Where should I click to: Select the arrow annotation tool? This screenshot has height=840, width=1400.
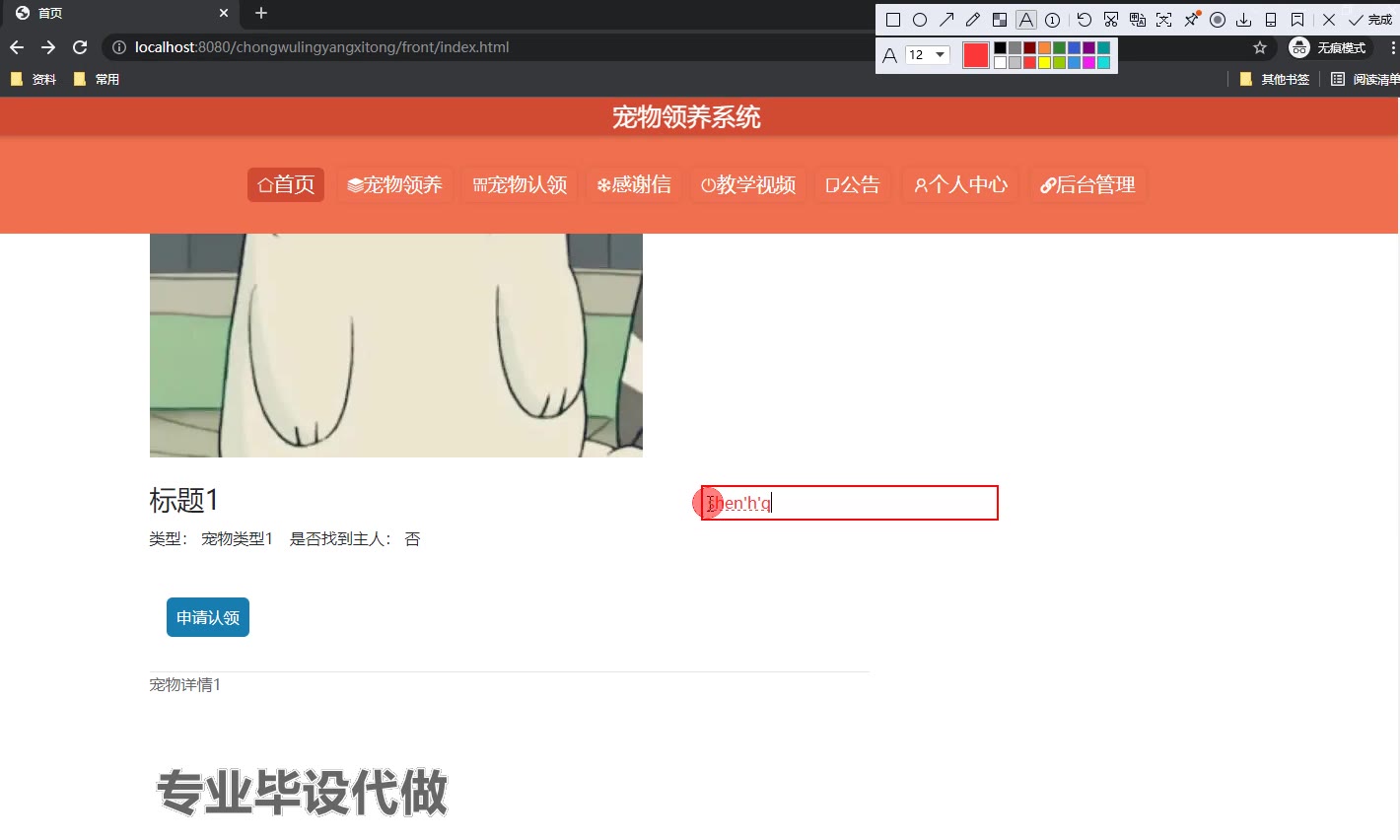tap(946, 20)
